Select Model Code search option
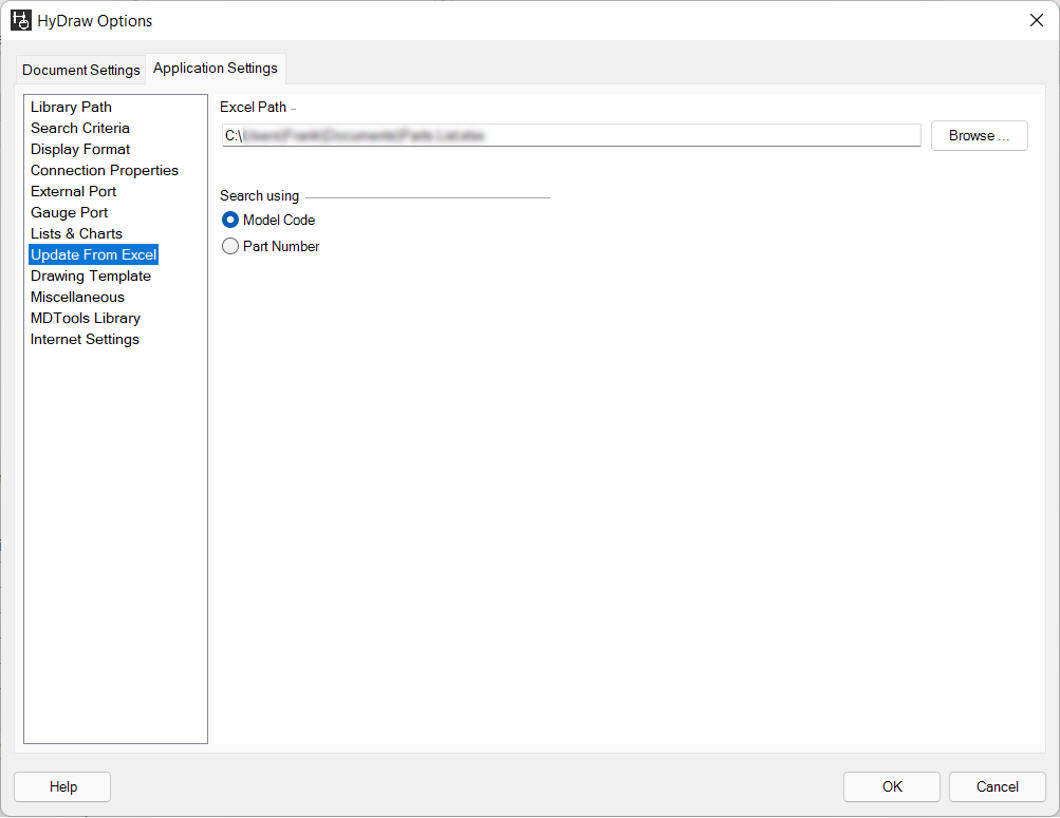This screenshot has height=818, width=1060. (x=230, y=220)
